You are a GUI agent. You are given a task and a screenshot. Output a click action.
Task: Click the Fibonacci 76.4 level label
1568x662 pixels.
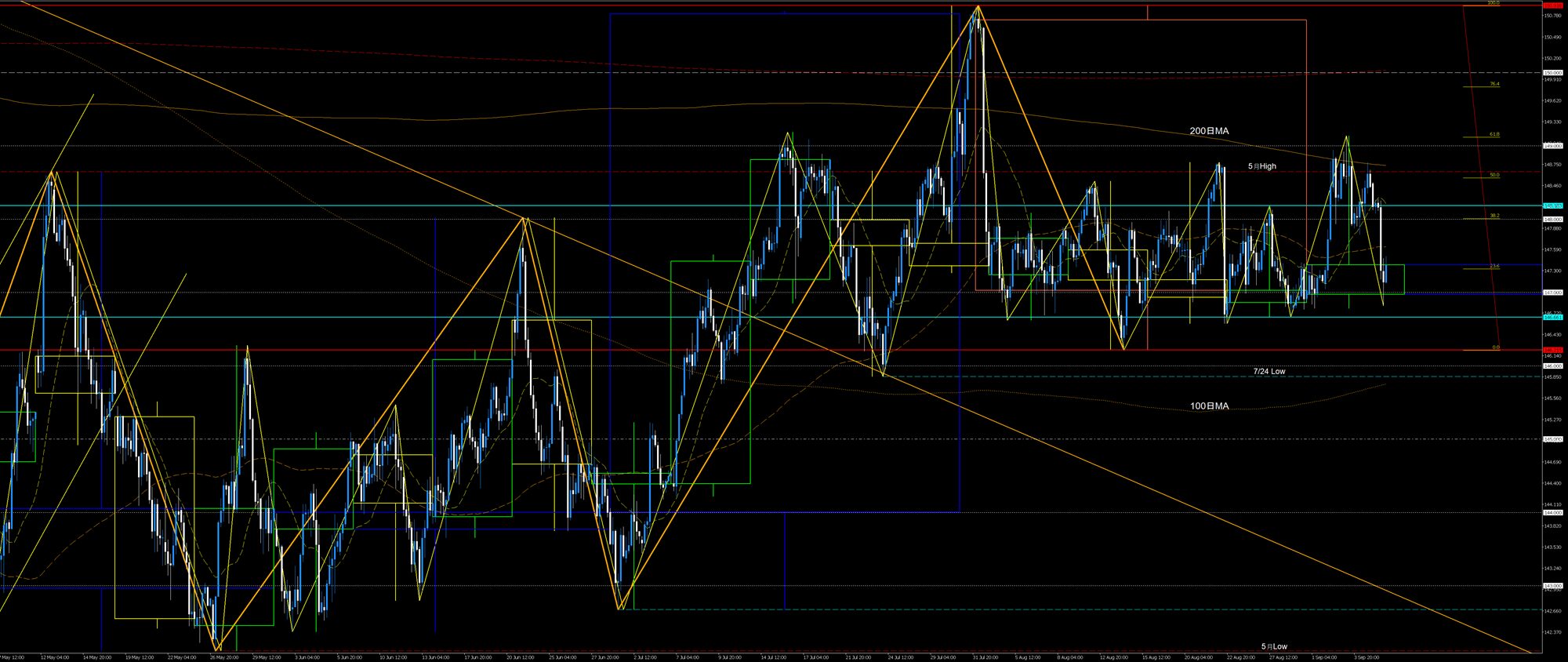pyautogui.click(x=1494, y=84)
